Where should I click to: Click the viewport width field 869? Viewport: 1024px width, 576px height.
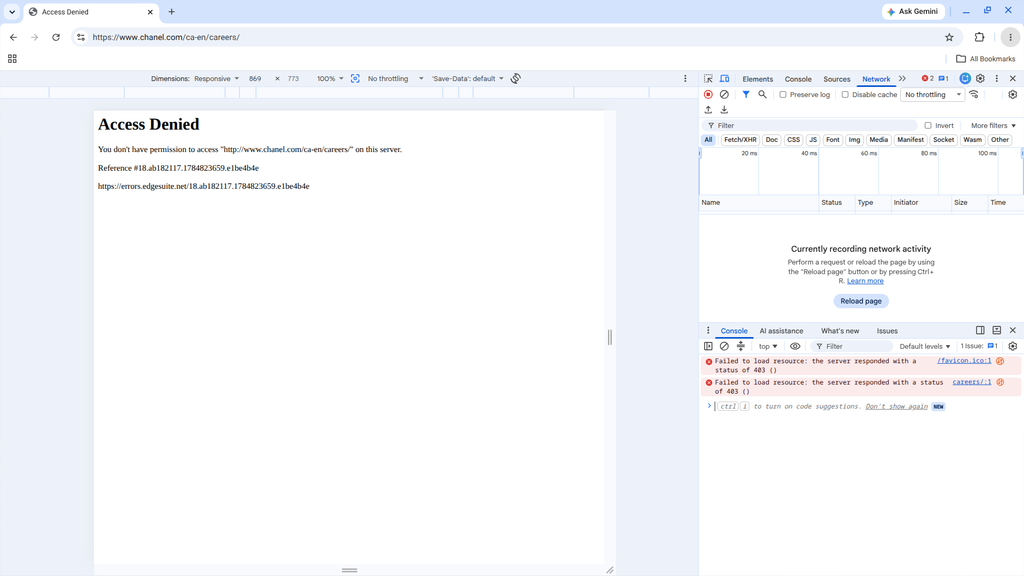(255, 78)
